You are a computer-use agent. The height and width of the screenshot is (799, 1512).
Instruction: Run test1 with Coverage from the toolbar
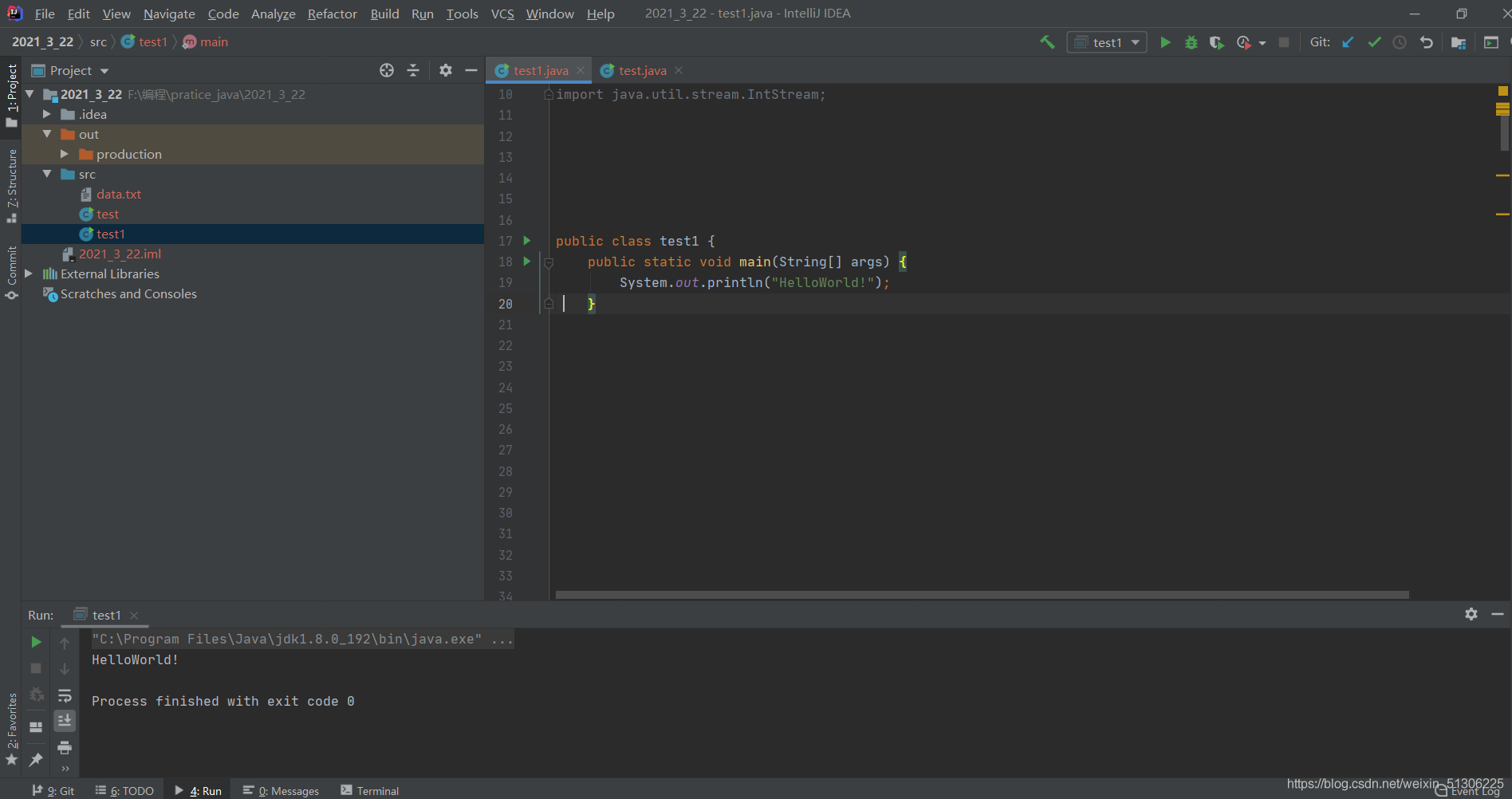(1216, 42)
